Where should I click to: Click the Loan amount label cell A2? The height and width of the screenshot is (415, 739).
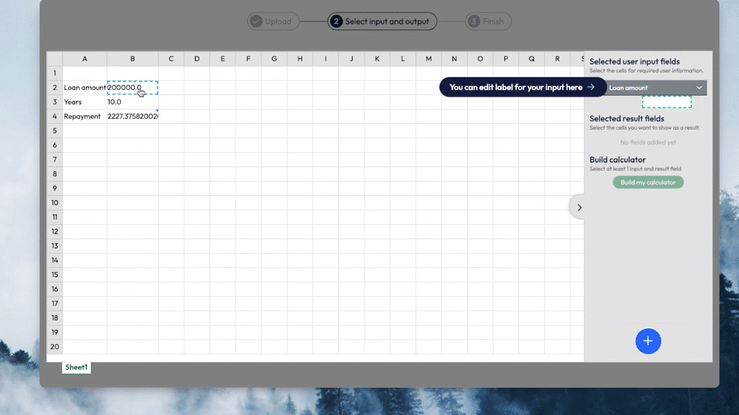click(x=84, y=88)
